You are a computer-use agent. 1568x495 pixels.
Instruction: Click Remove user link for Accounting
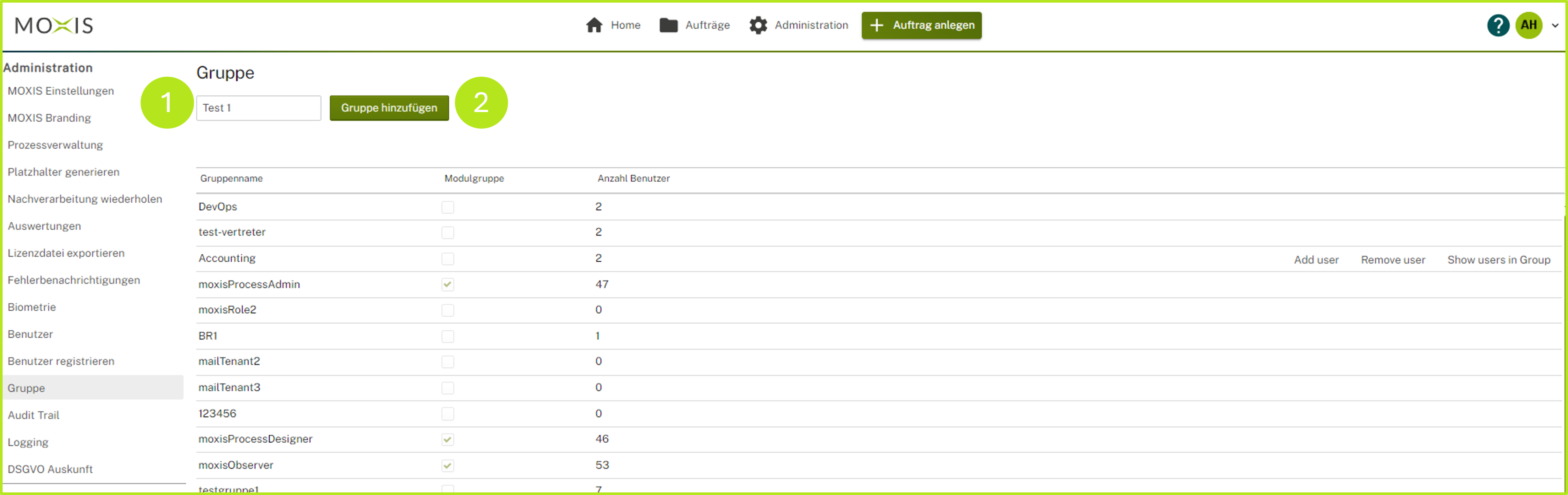(1393, 259)
